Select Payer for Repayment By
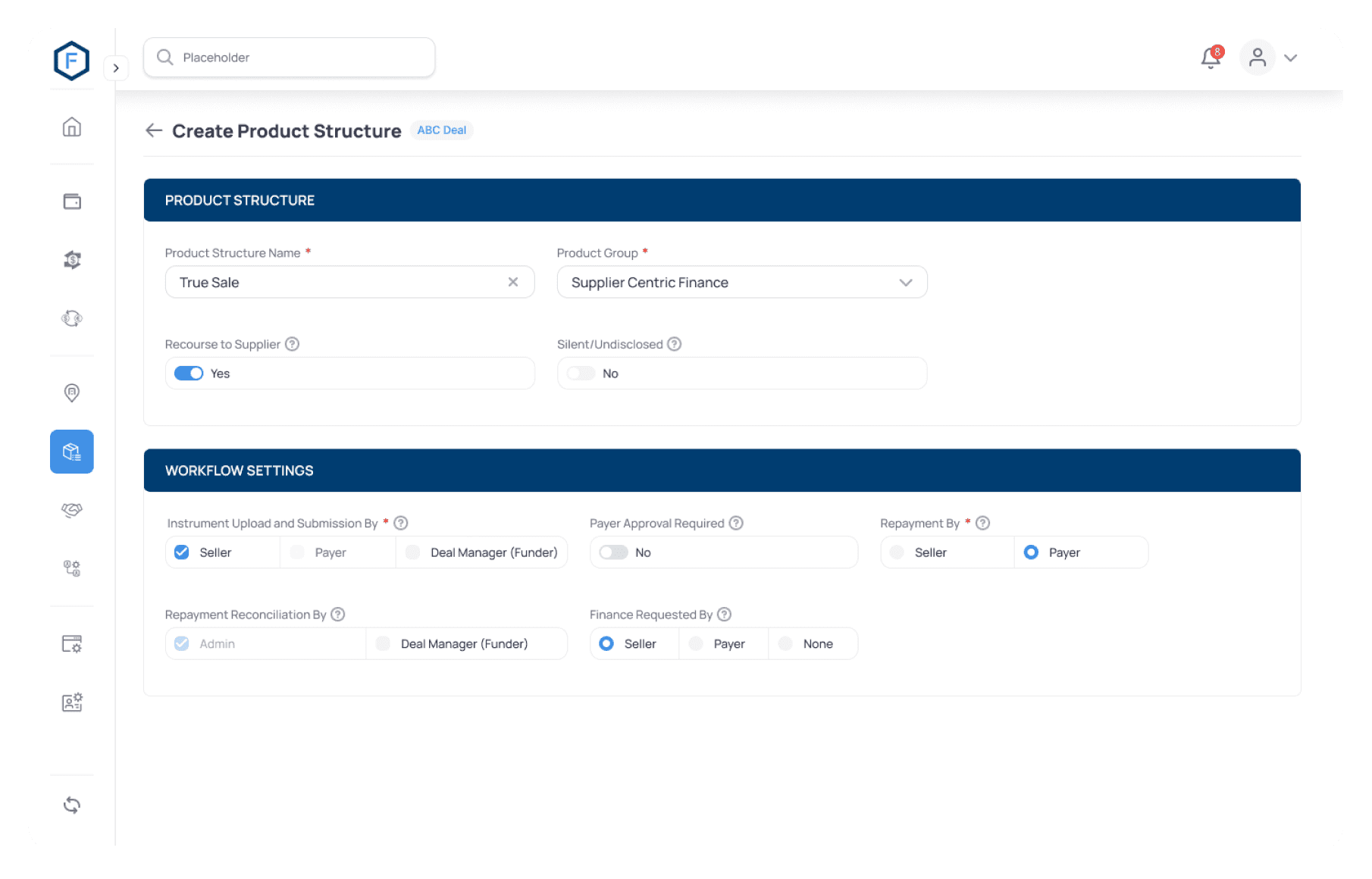1372x879 pixels. click(1031, 552)
